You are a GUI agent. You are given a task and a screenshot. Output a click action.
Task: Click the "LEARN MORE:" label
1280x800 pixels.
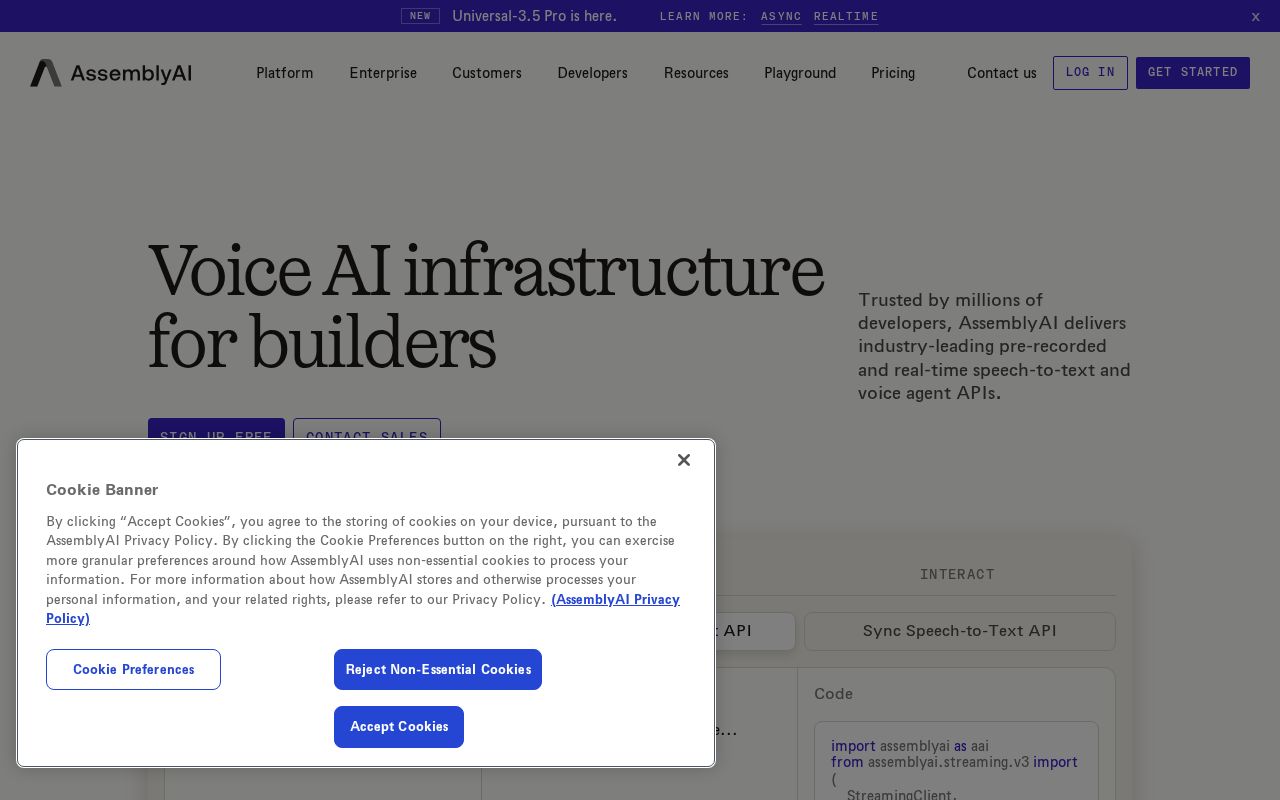point(704,16)
